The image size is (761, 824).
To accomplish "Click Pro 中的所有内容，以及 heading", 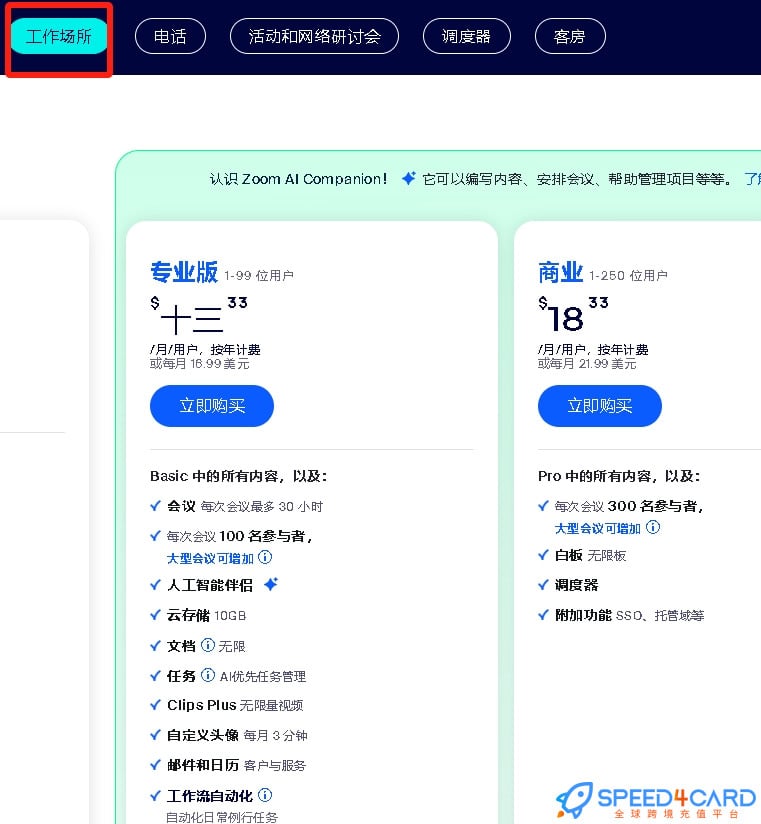I will [619, 476].
